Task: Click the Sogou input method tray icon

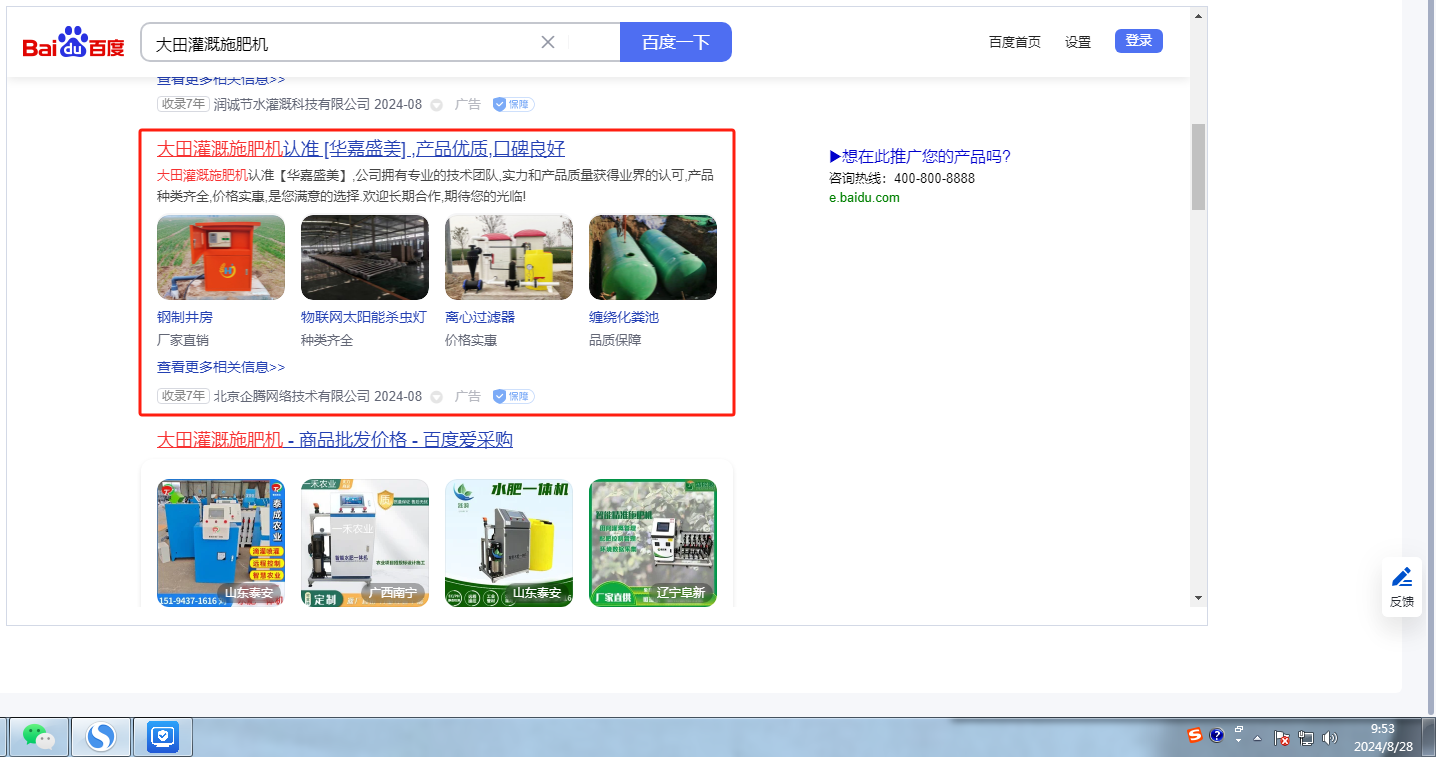Action: click(1194, 736)
